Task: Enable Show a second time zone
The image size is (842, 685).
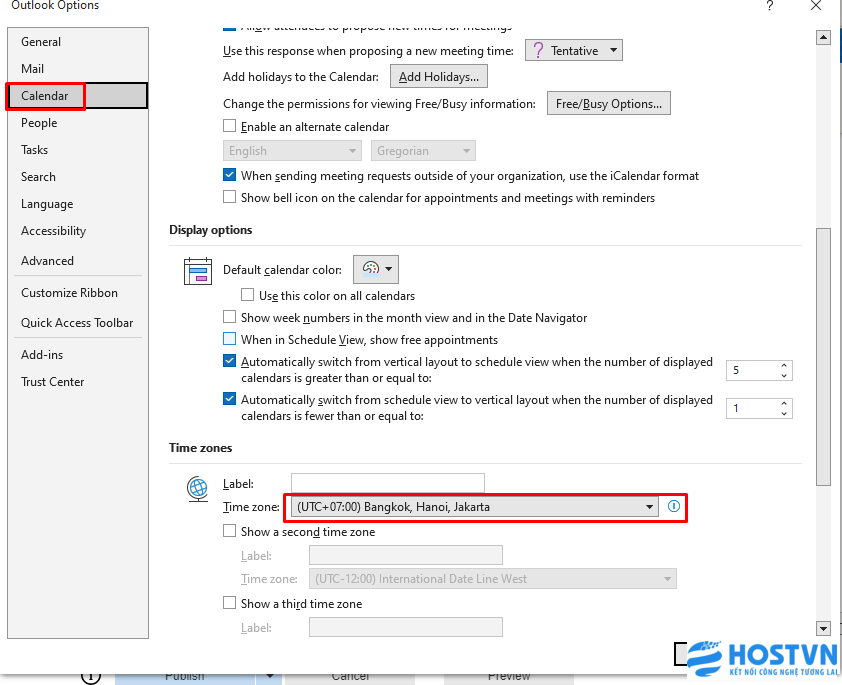Action: [x=229, y=531]
